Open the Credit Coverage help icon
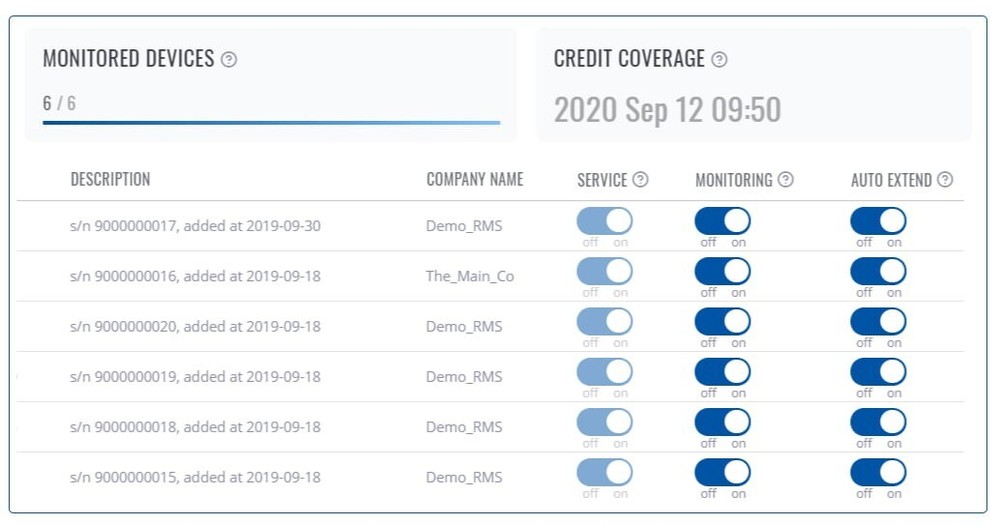1000x525 pixels. click(x=719, y=59)
